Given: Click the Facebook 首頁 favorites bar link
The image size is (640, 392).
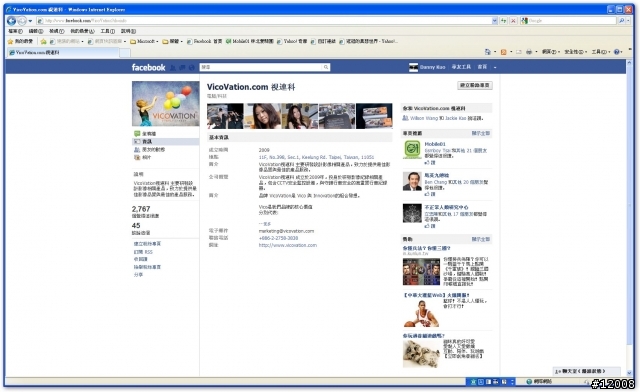Looking at the screenshot, I should point(204,41).
